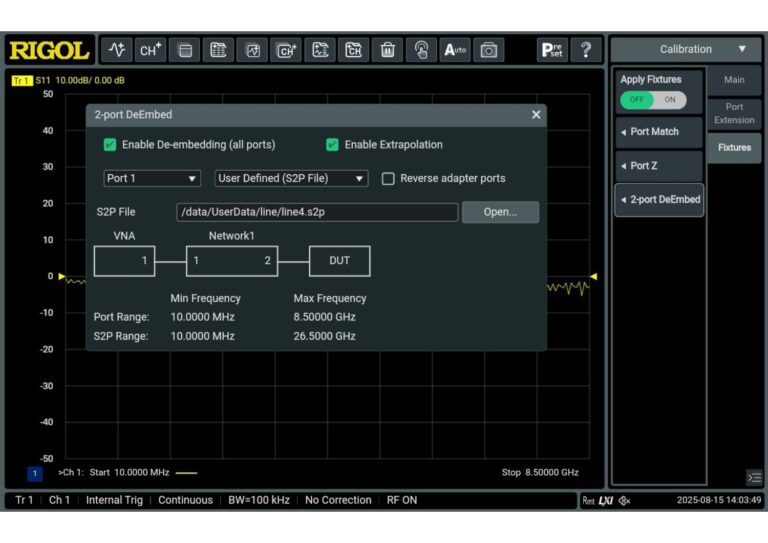Click Internal Trig in status bar
The width and height of the screenshot is (768, 543).
click(114, 500)
